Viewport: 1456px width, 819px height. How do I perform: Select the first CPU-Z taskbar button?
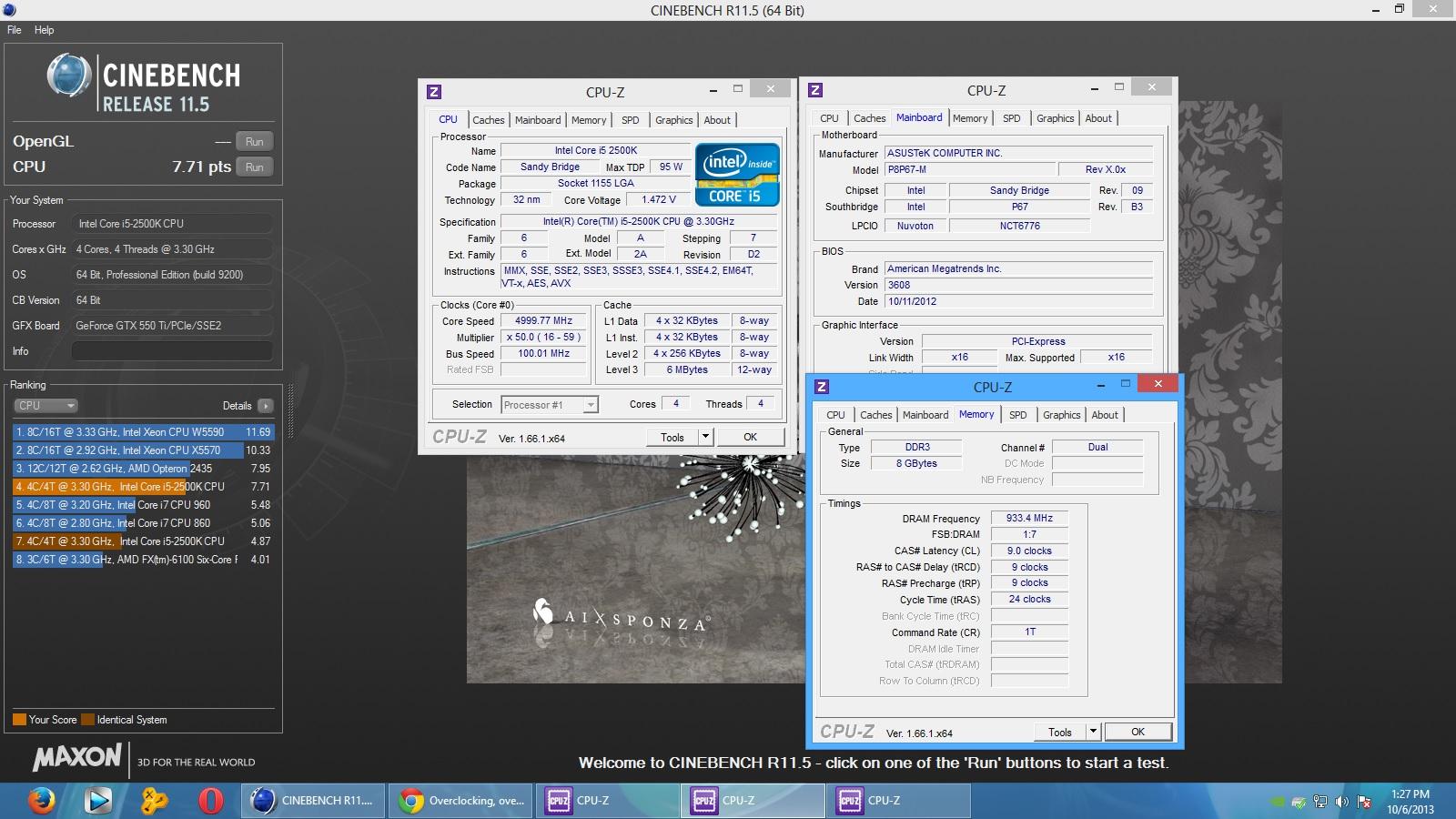(x=607, y=801)
